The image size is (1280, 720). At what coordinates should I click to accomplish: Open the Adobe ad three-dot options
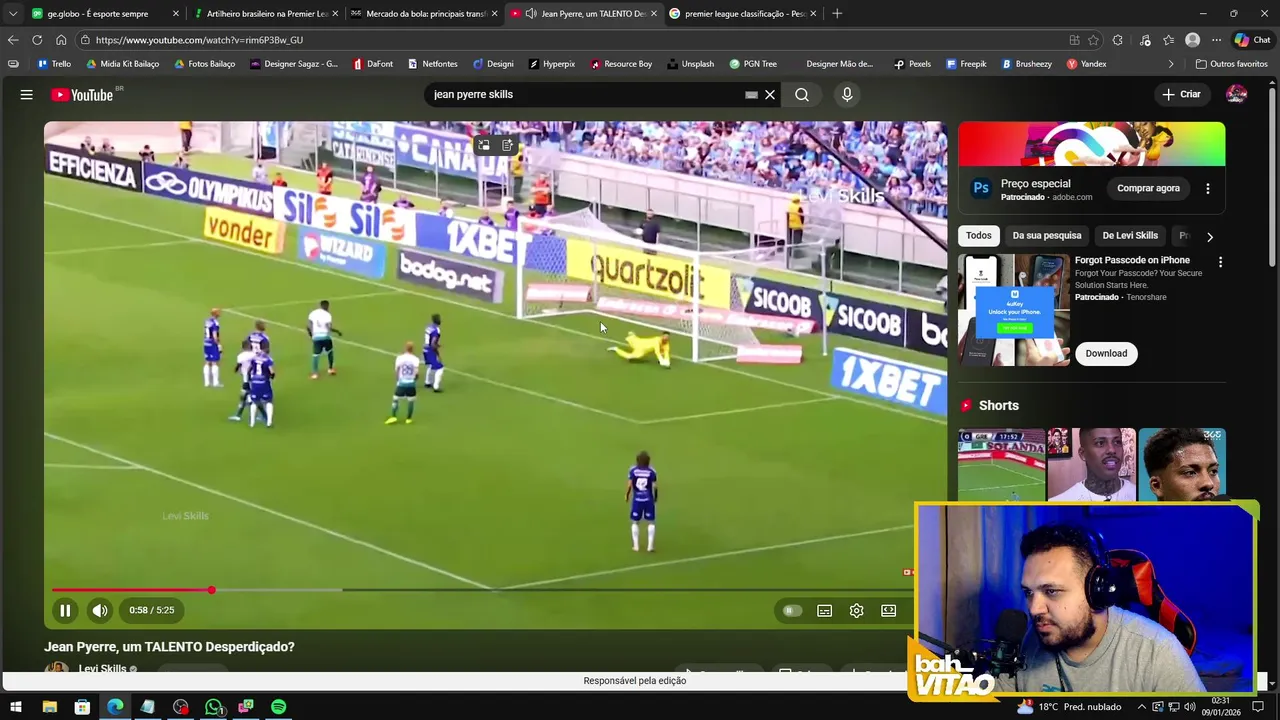[1207, 188]
